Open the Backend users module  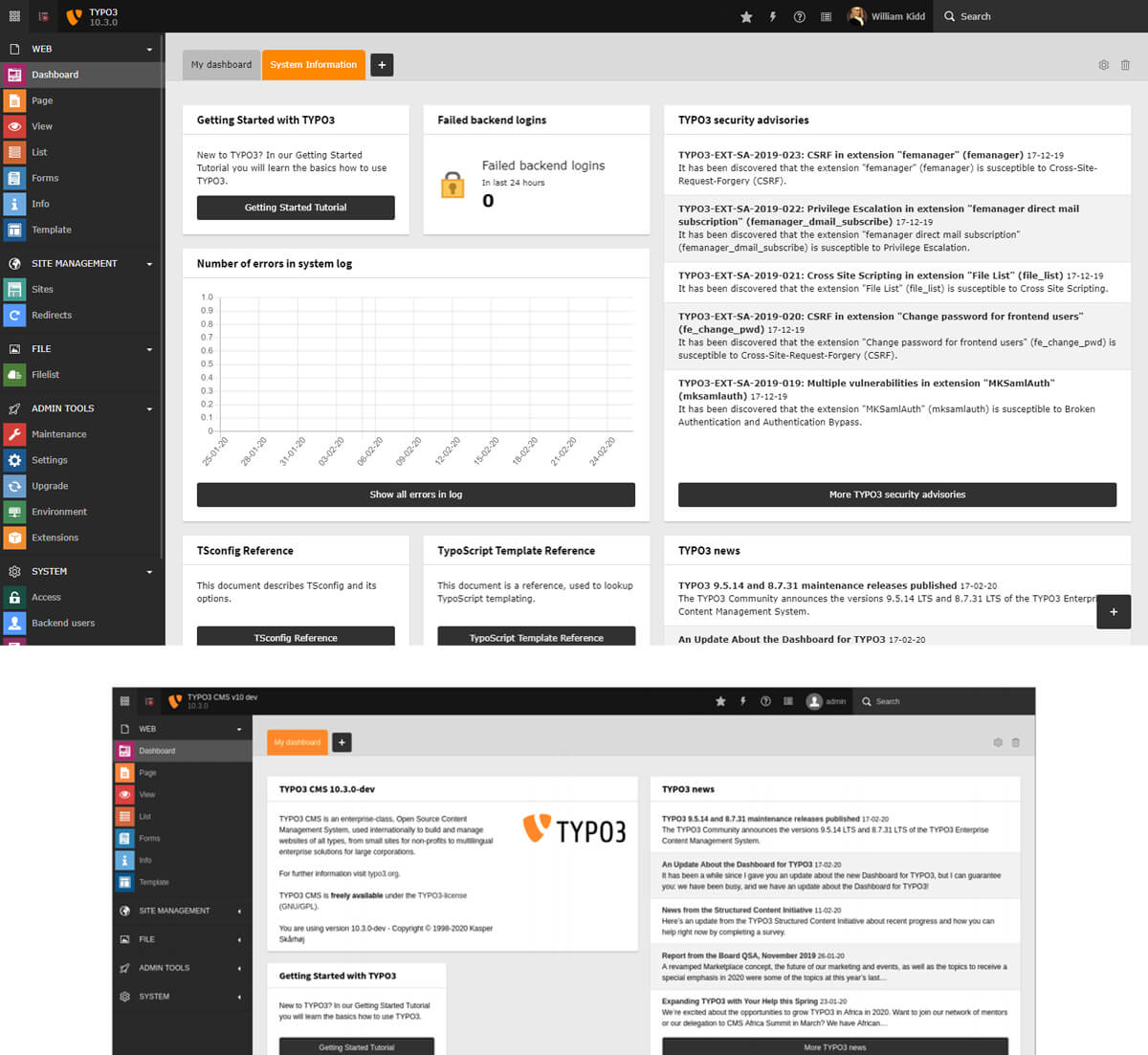click(81, 623)
